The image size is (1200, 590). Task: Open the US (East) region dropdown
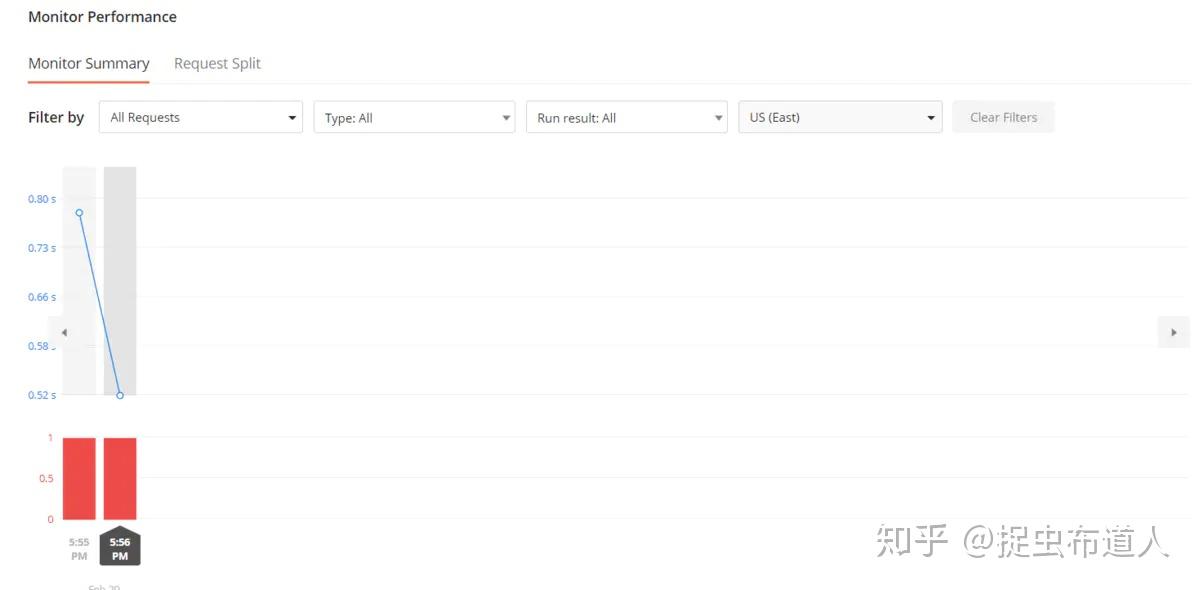point(840,117)
